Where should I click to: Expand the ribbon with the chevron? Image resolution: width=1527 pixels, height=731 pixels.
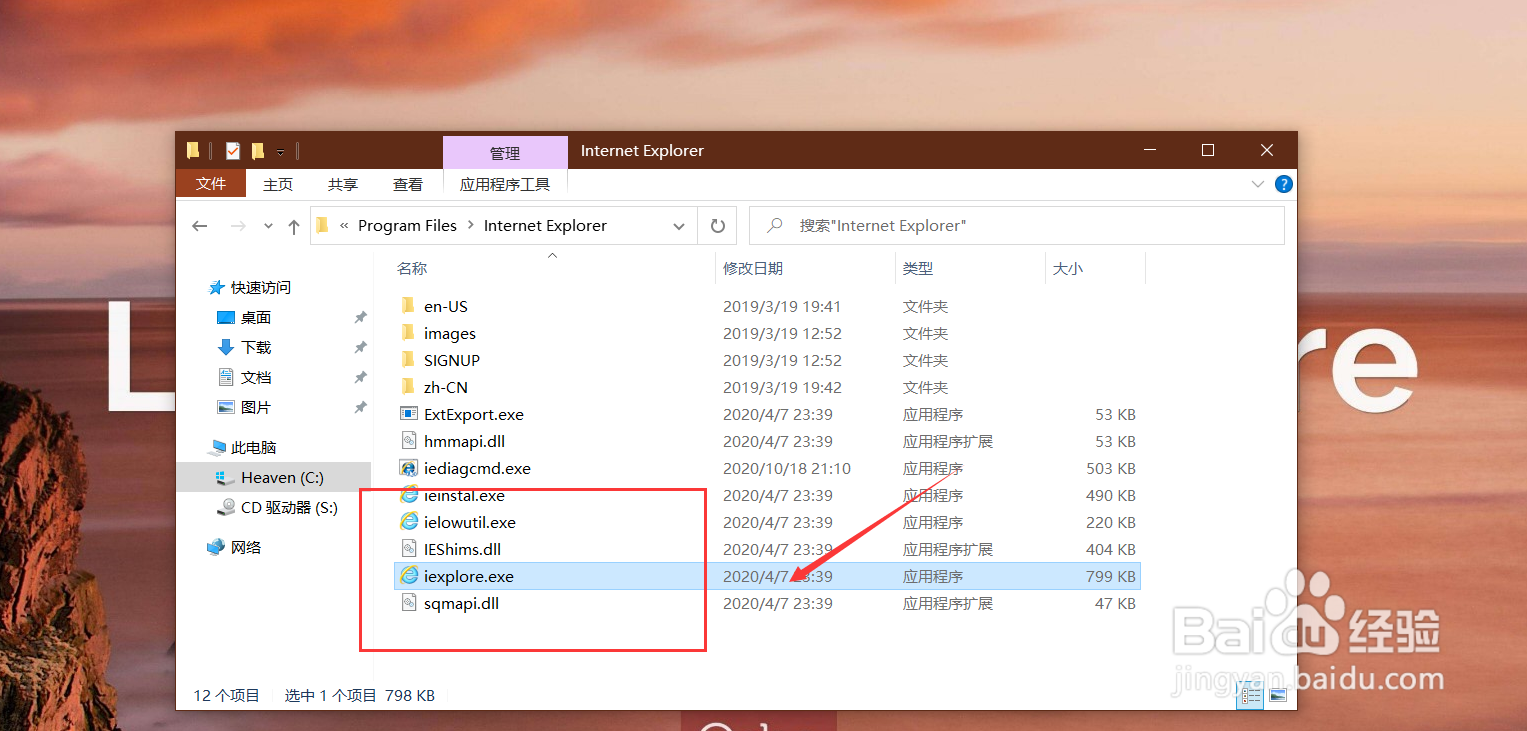(x=1258, y=184)
